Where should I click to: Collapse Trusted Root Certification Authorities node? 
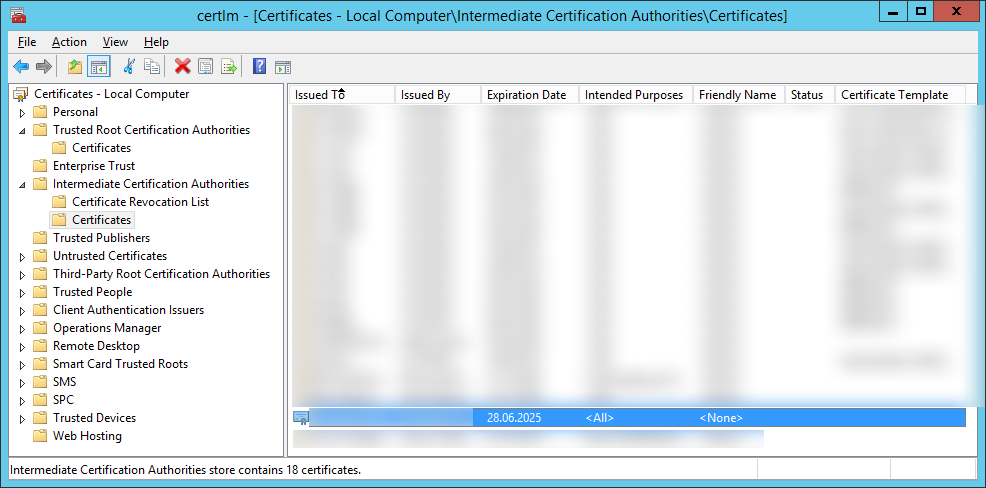(x=22, y=130)
